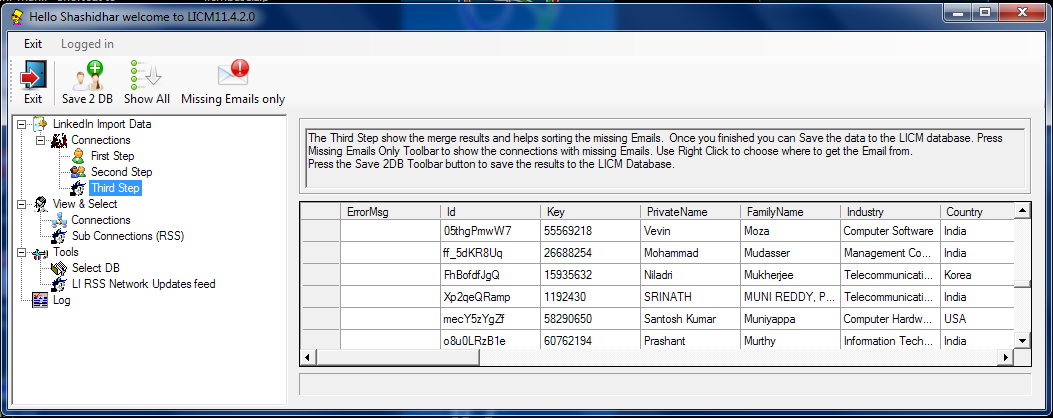Sort by the Id column header
Image resolution: width=1053 pixels, height=418 pixels.
(490, 212)
